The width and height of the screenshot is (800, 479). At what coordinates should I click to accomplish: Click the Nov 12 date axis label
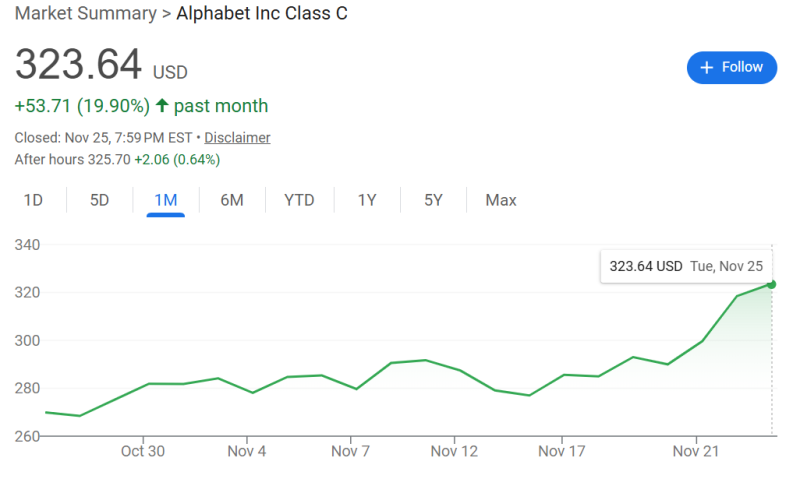(x=454, y=451)
